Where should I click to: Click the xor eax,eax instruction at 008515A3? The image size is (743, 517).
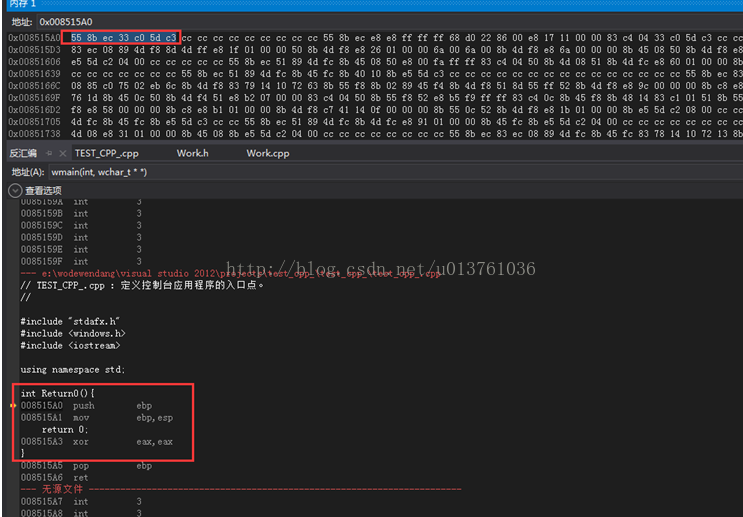click(97, 442)
